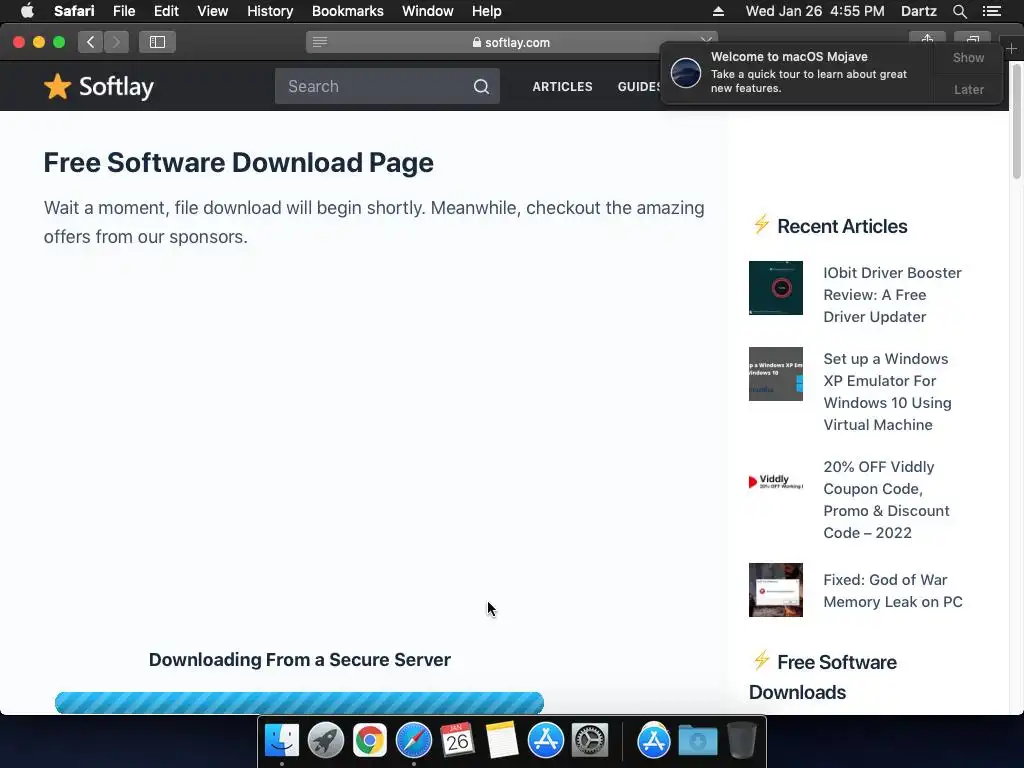Open the View menu
This screenshot has width=1024, height=768.
[x=213, y=11]
